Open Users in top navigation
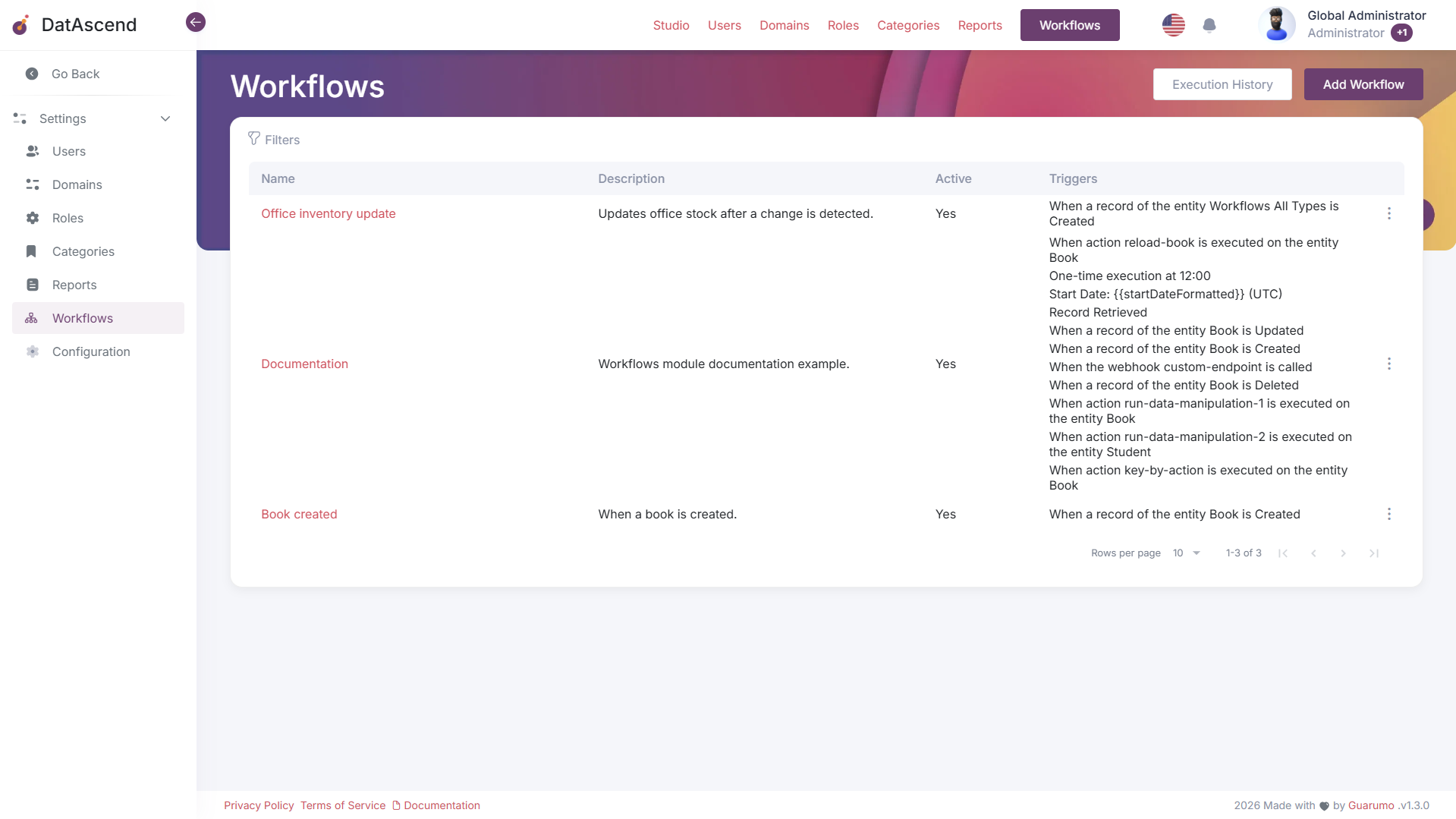Image resolution: width=1456 pixels, height=819 pixels. click(x=724, y=25)
